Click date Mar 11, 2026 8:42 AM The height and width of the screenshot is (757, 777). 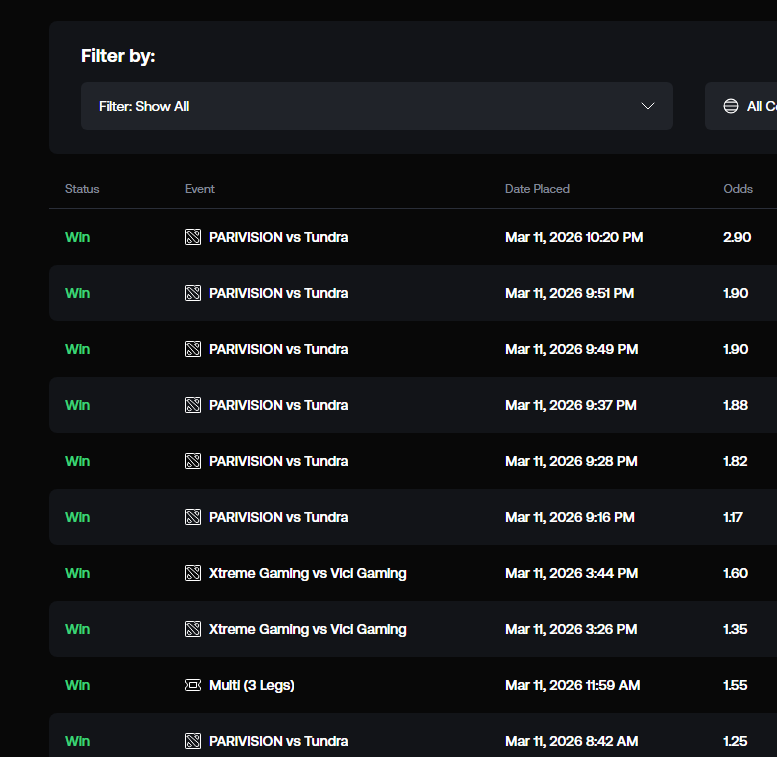coord(571,741)
